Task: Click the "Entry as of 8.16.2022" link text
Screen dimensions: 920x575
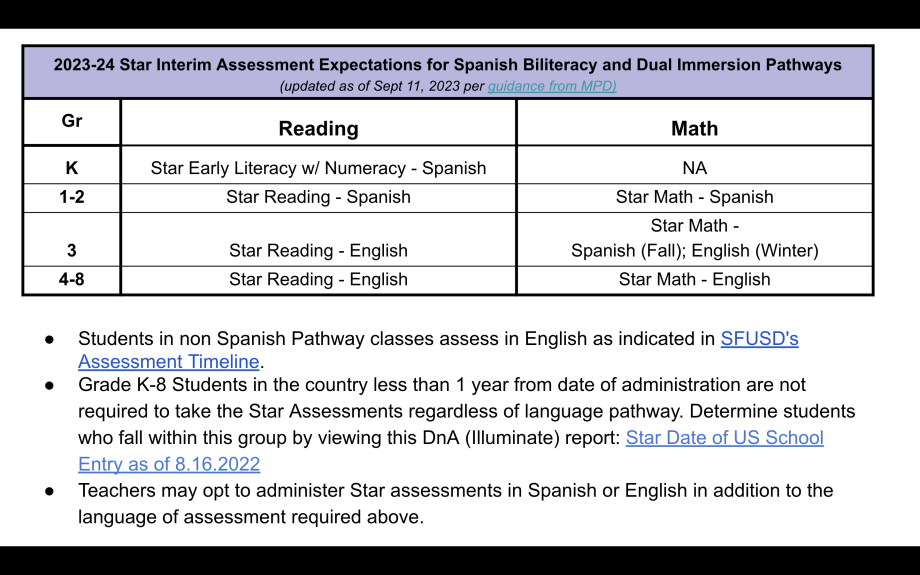Action: coord(169,464)
